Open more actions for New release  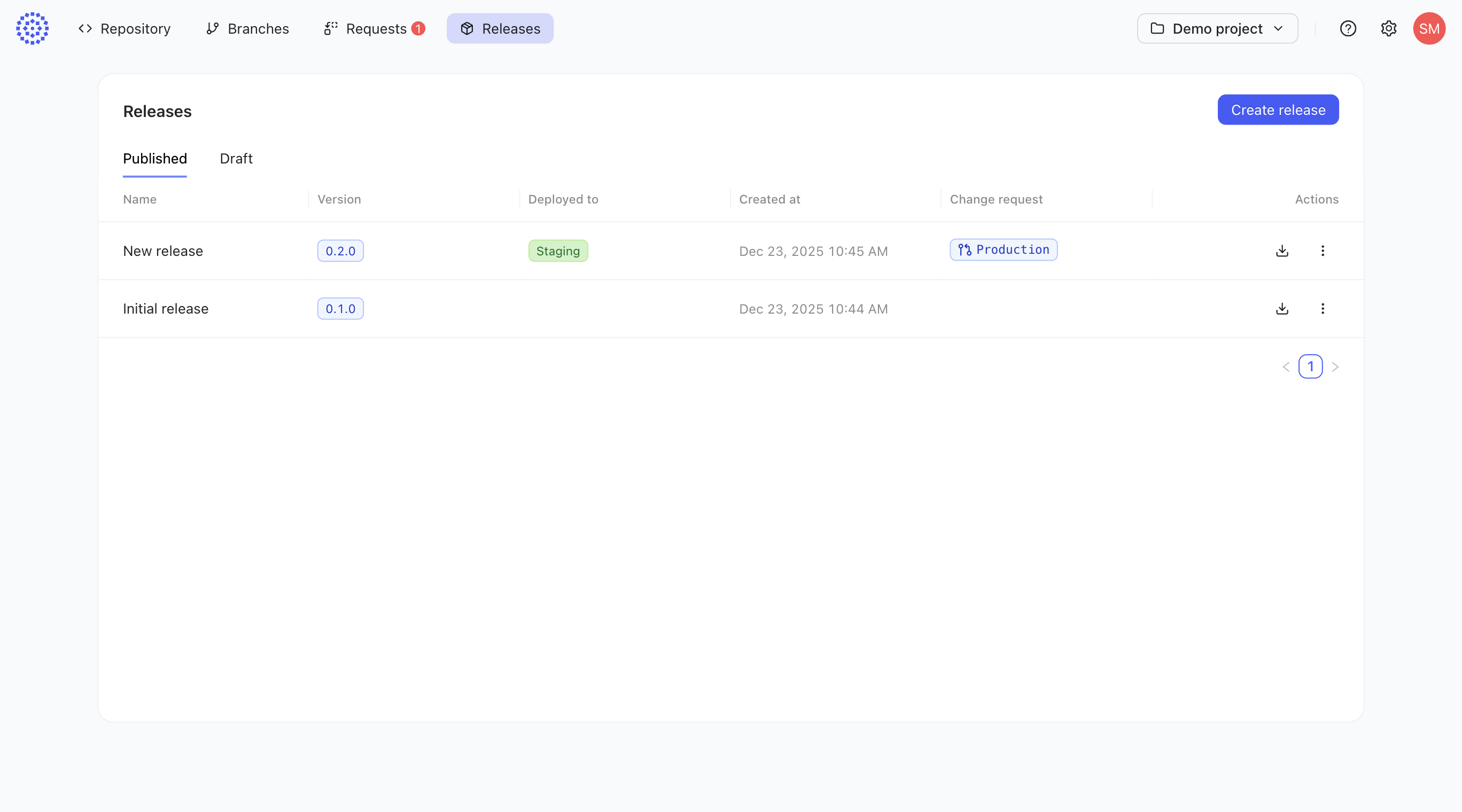tap(1323, 251)
